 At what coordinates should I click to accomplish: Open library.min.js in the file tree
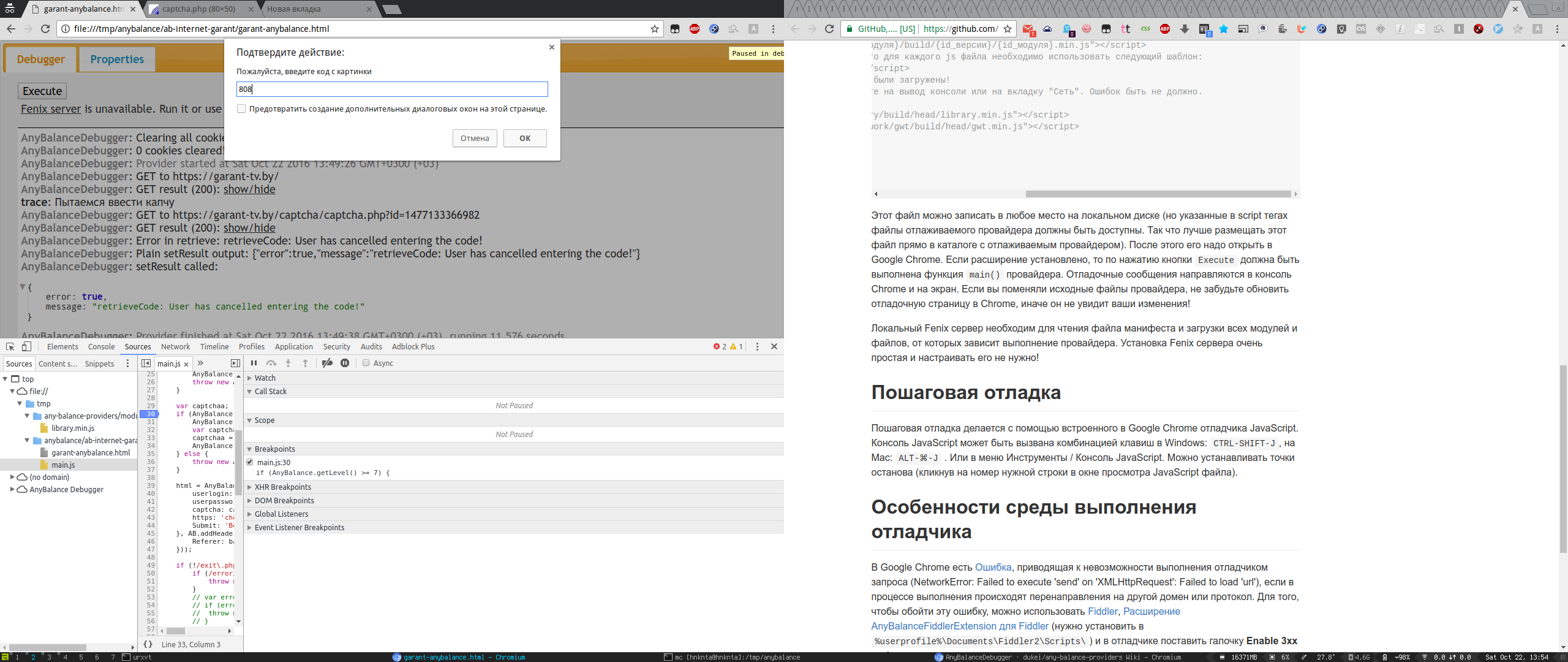click(73, 428)
